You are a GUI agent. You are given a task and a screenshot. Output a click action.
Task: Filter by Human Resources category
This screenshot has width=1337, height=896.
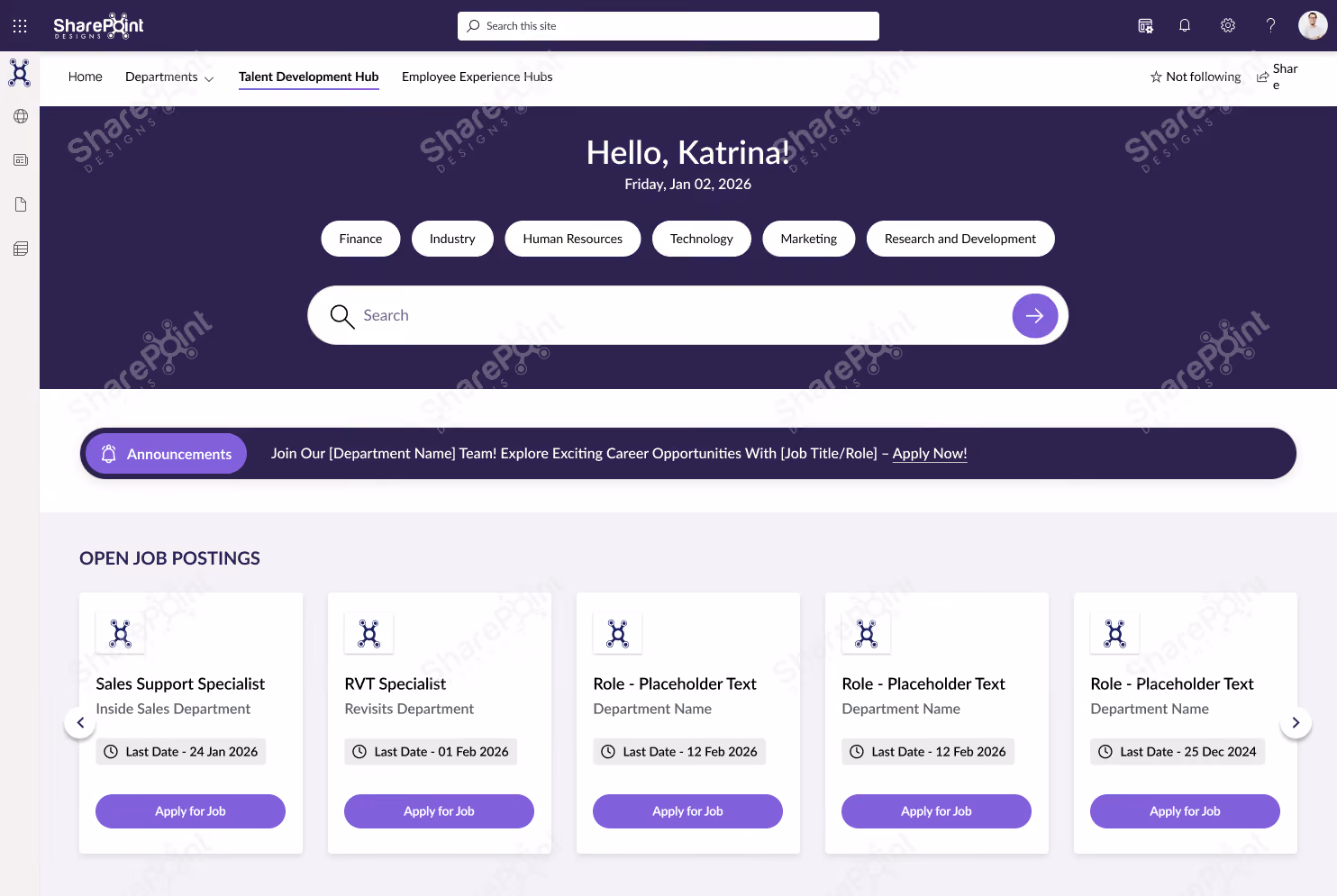(x=573, y=239)
